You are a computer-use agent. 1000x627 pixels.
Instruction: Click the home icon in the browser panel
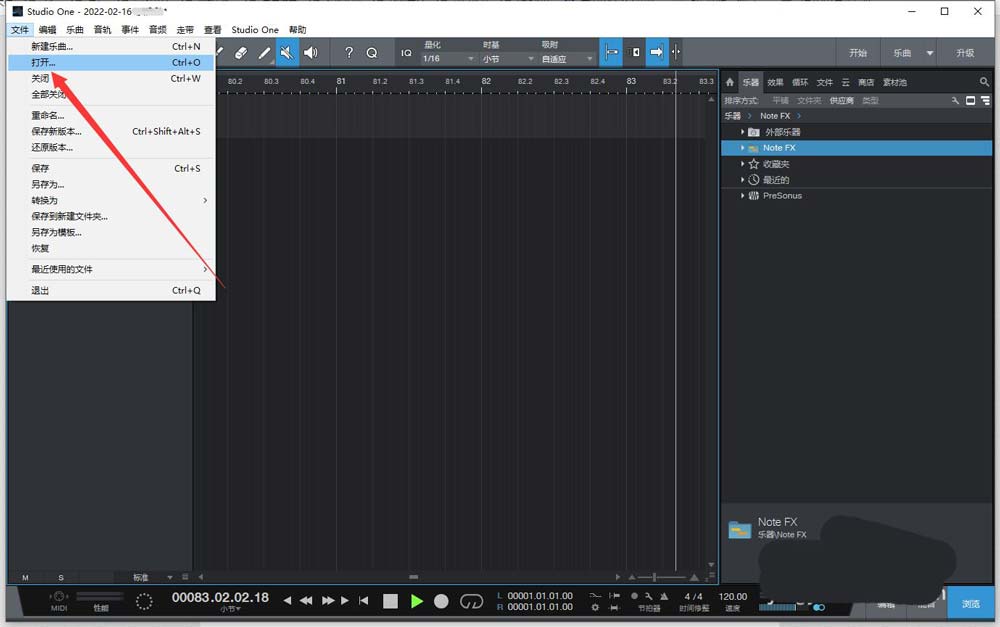[x=729, y=82]
